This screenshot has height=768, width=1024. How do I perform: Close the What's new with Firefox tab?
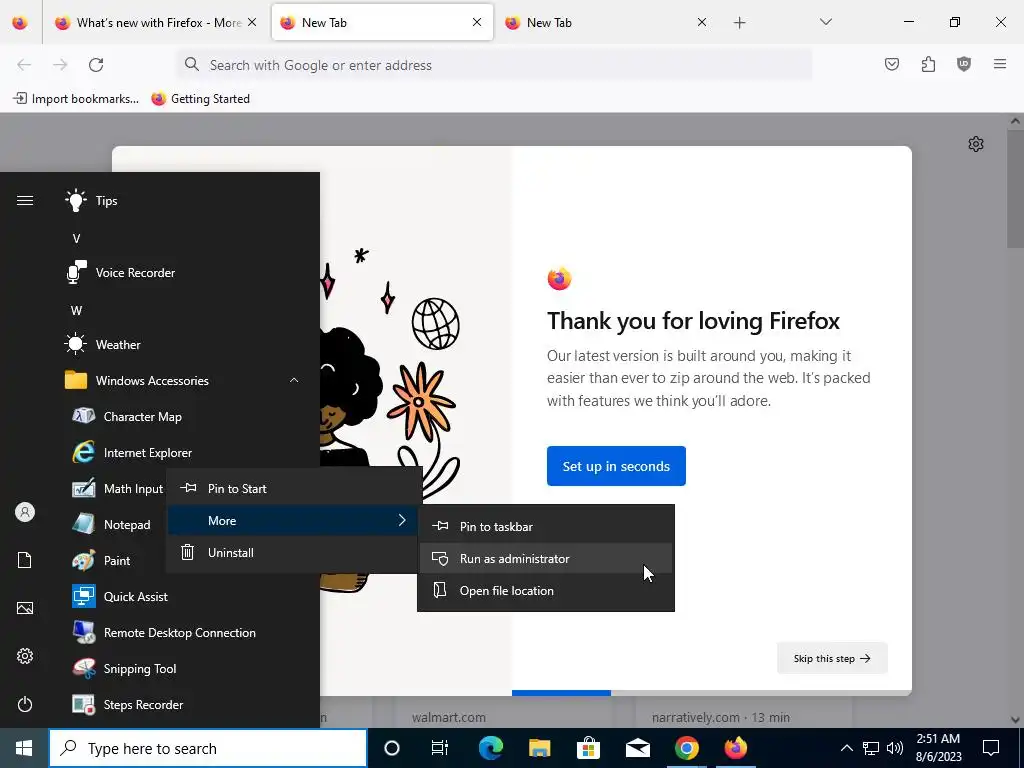pos(252,23)
